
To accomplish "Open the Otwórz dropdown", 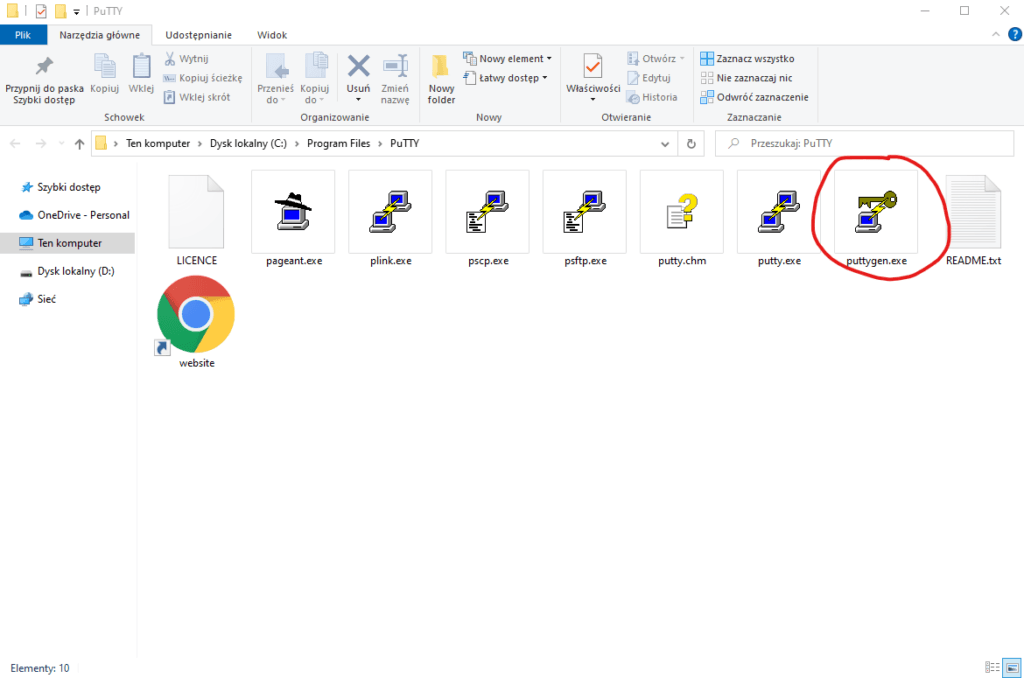I will (656, 59).
